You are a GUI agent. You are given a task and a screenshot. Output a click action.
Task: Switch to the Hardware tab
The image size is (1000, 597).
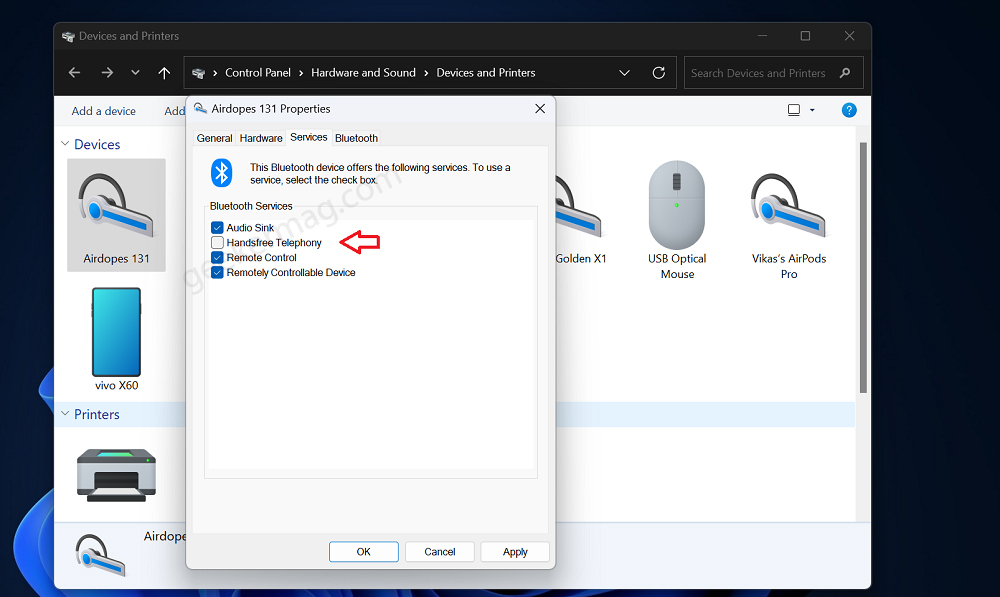261,138
